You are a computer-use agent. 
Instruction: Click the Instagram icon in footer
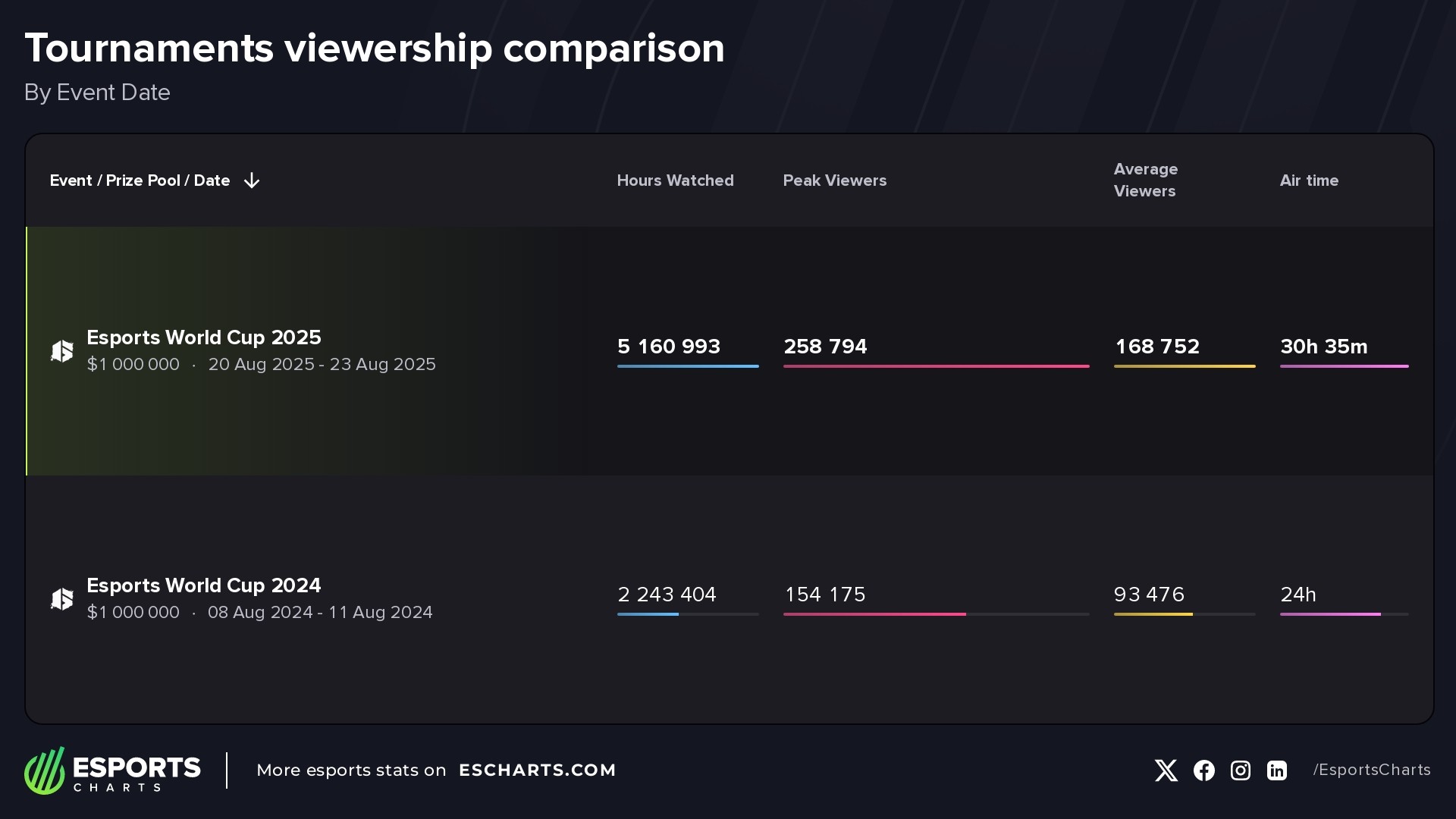pos(1241,770)
